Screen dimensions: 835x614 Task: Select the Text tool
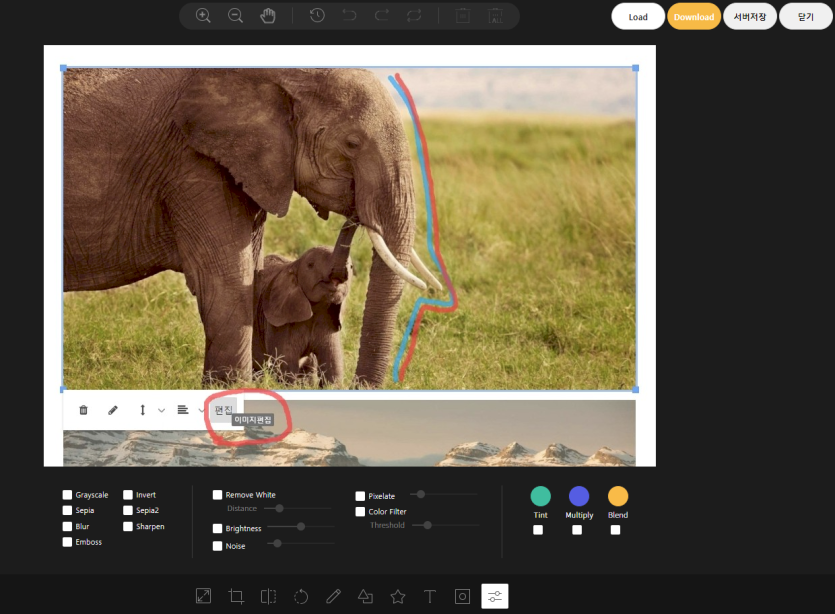pyautogui.click(x=430, y=597)
